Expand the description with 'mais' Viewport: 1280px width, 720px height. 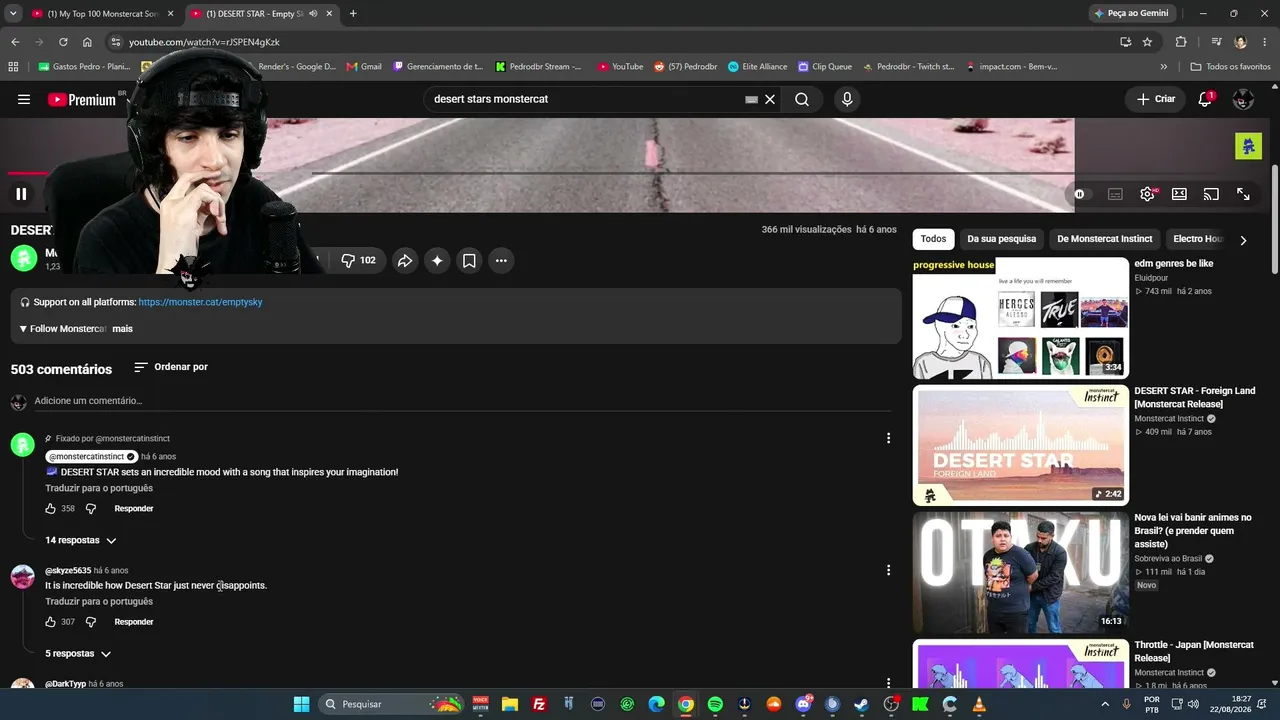point(122,329)
